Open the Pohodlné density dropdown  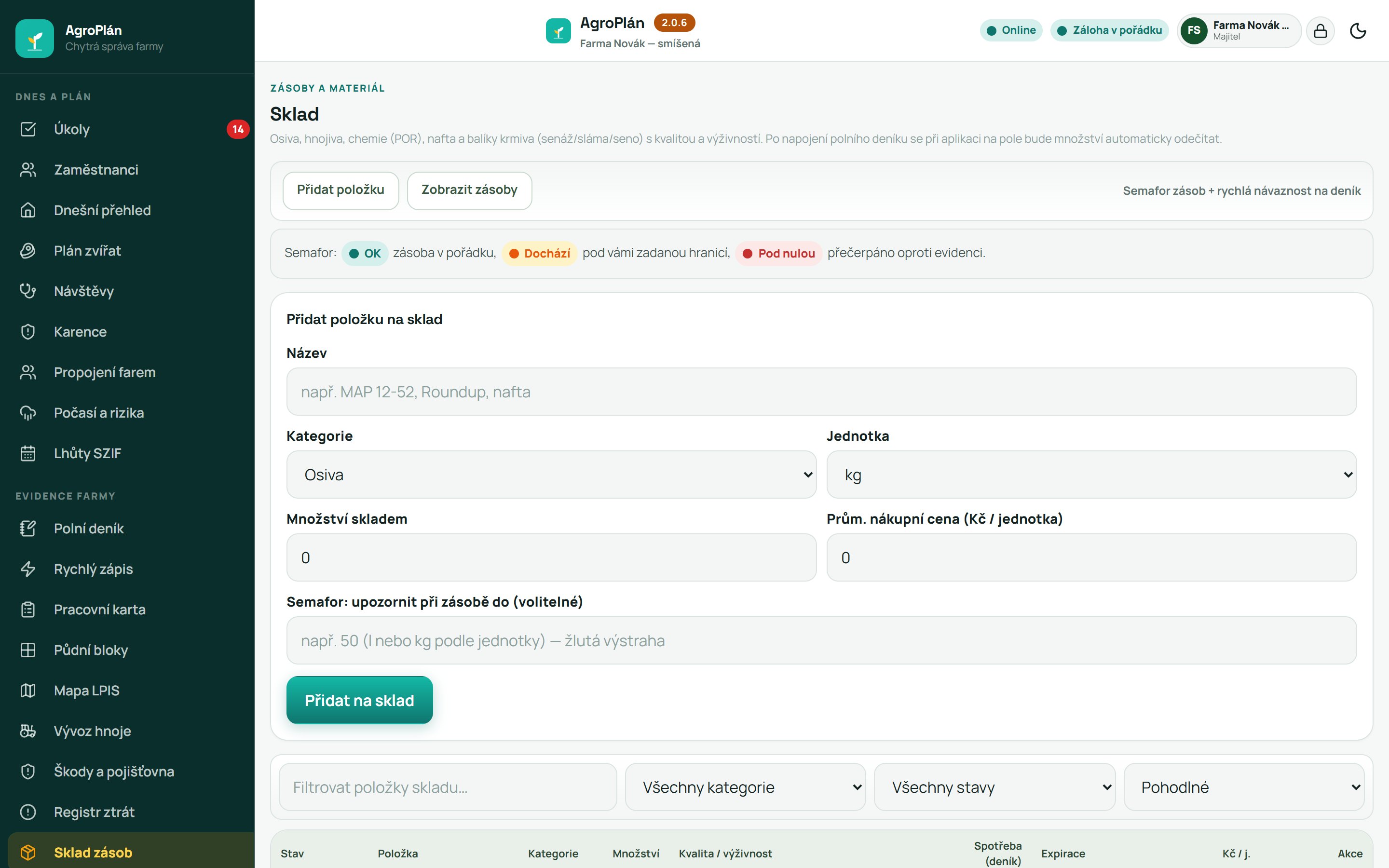1244,787
